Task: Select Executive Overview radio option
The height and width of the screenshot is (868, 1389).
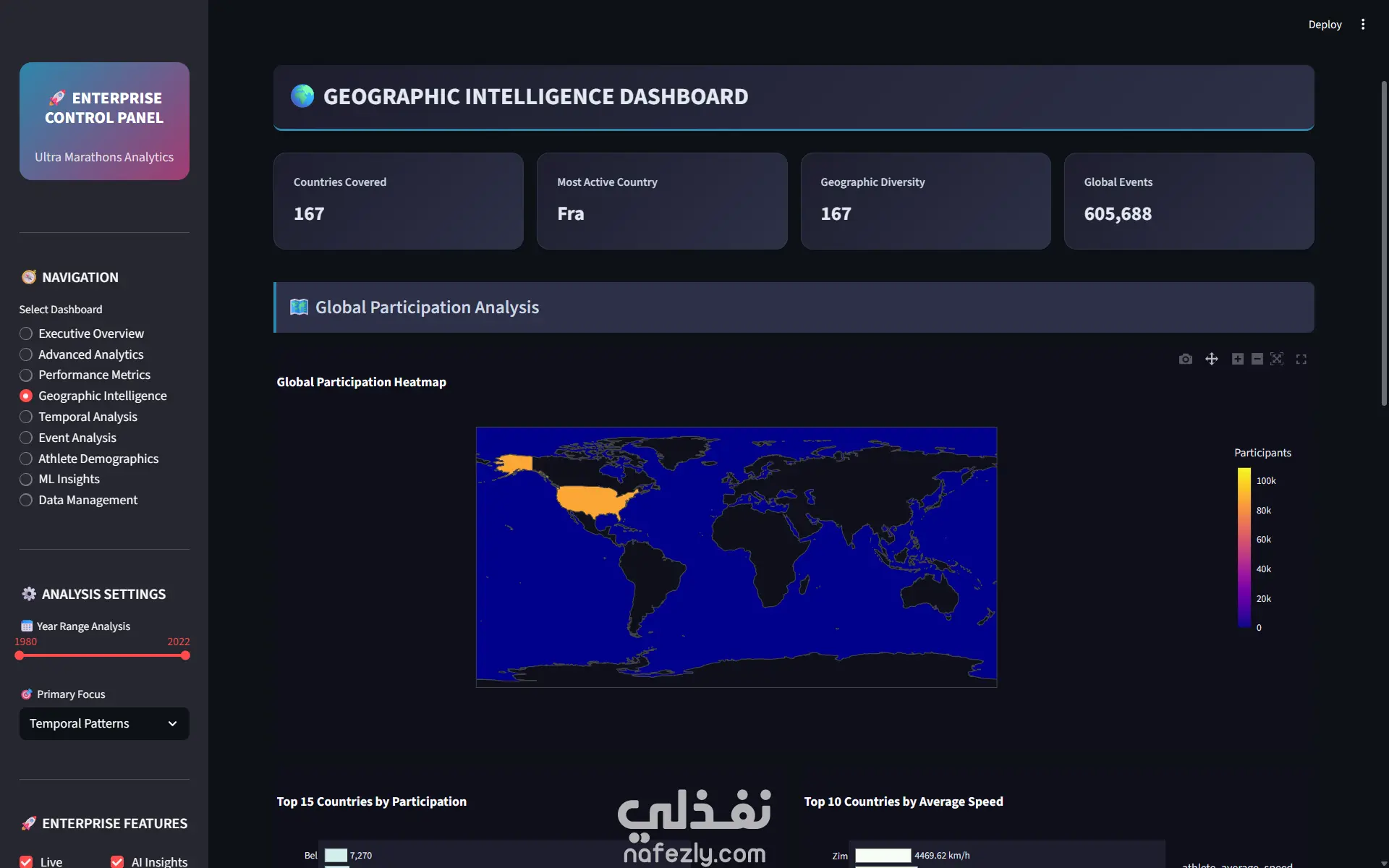Action: [x=26, y=333]
